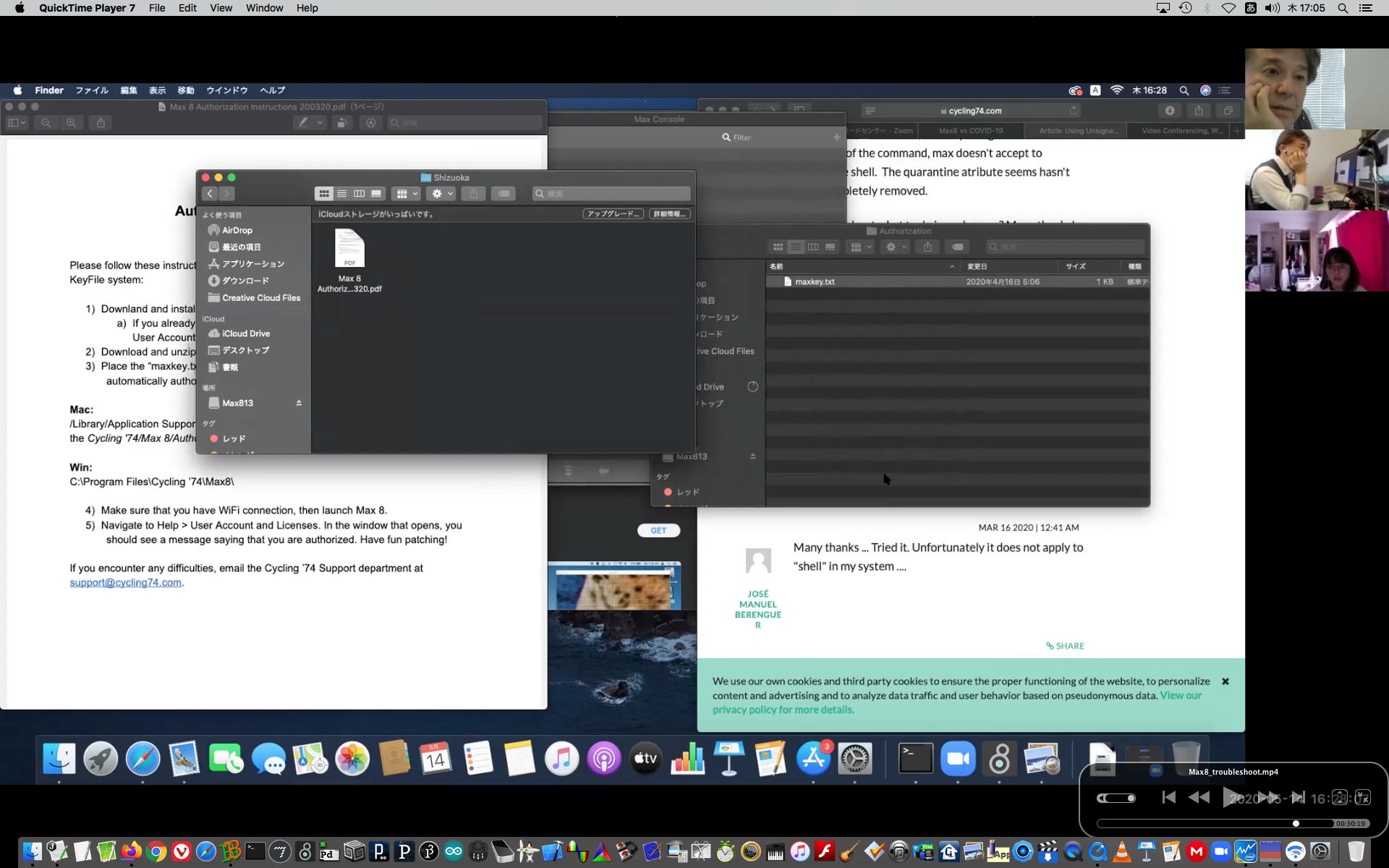Open the gear action dropdown in Shizuoka toolbar

[x=441, y=194]
